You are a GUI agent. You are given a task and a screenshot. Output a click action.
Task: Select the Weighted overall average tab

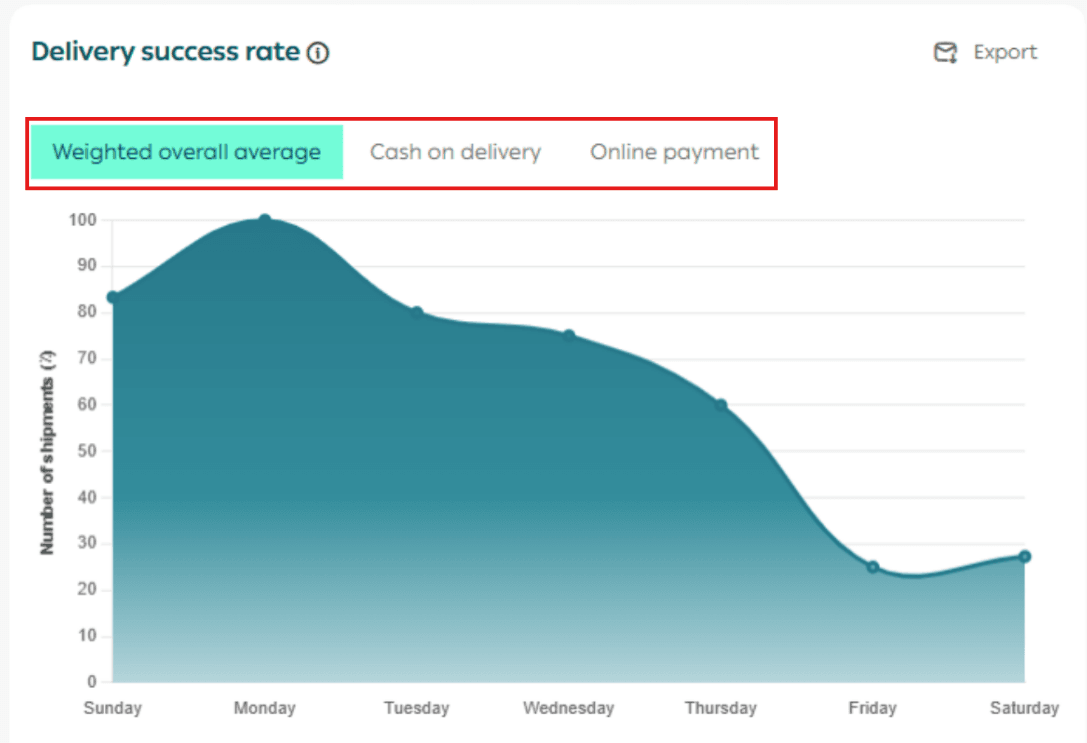(x=187, y=152)
